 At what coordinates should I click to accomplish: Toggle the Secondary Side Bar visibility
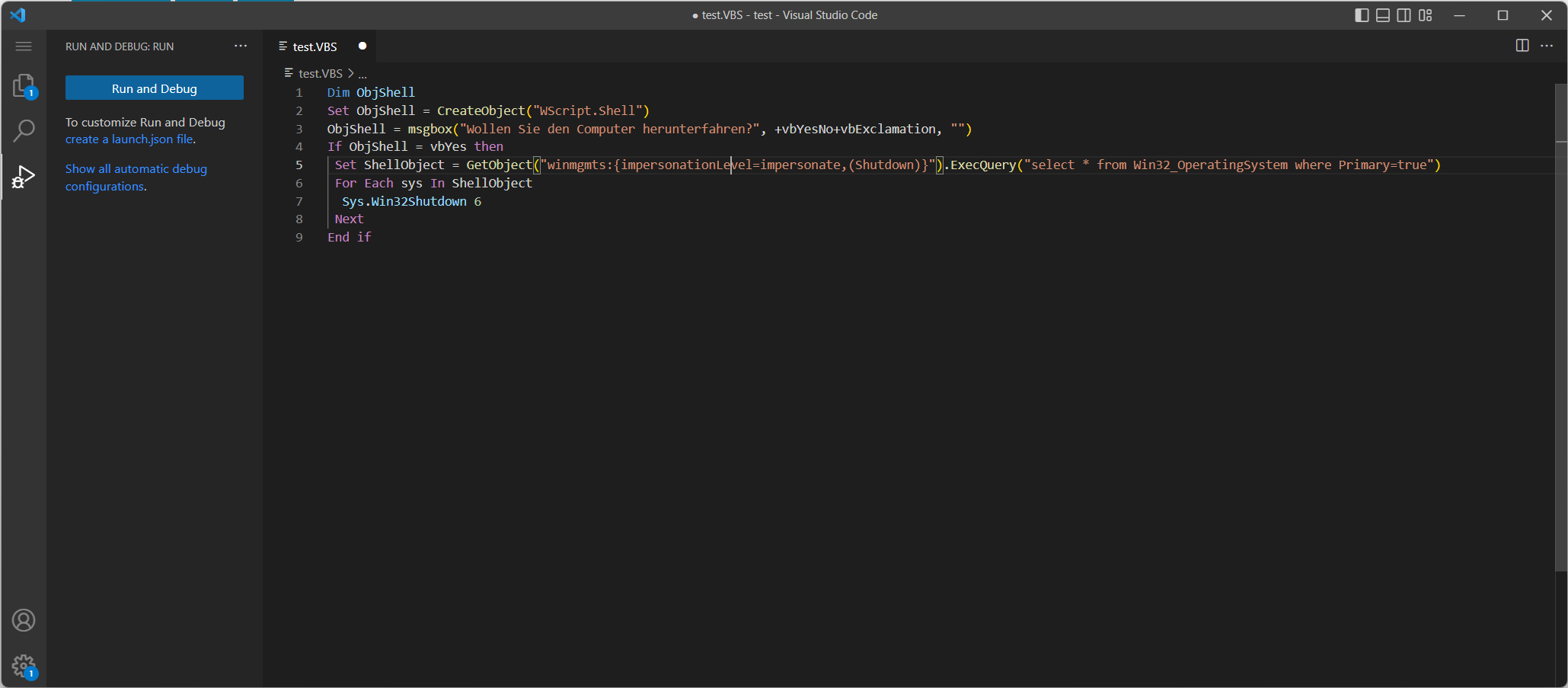(1404, 14)
